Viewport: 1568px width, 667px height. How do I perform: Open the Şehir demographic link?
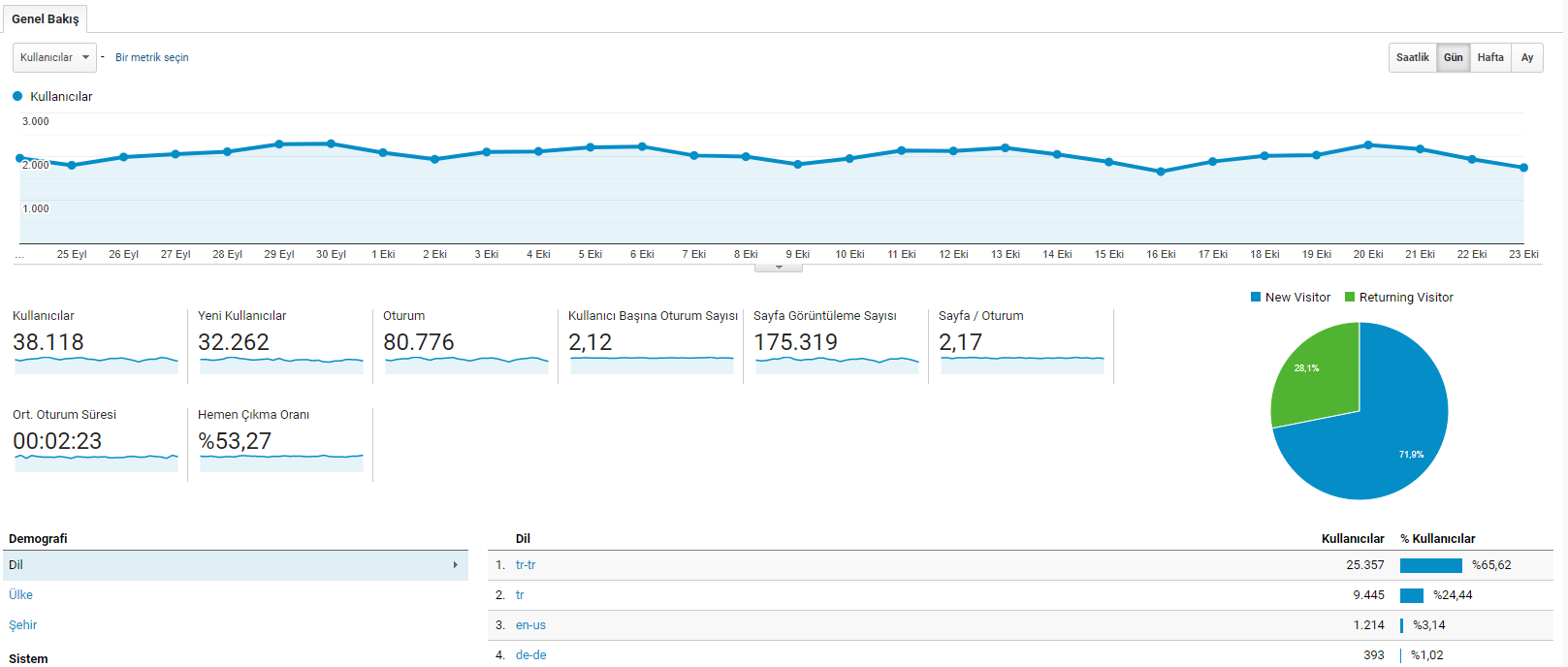23,625
